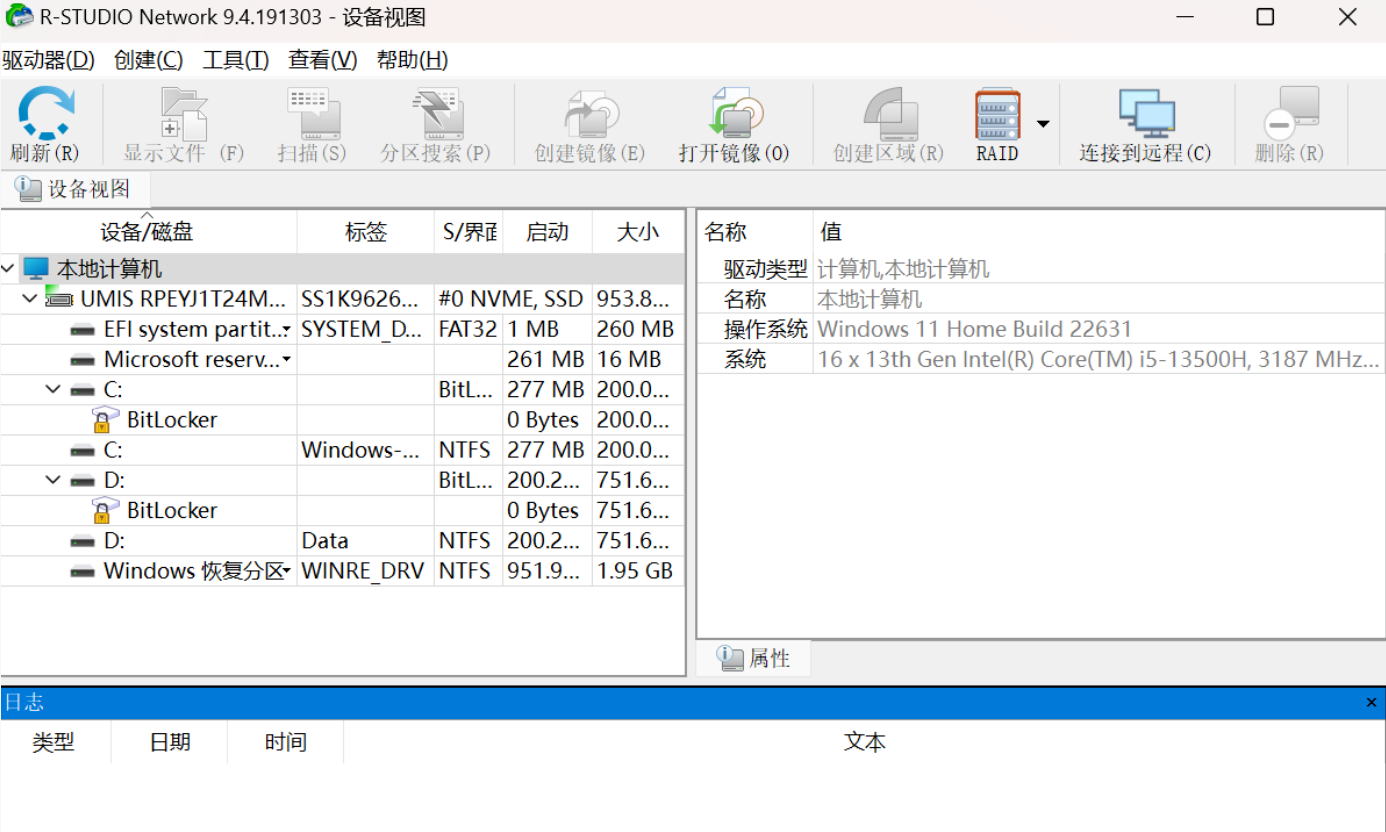Click the 刷新 (Refresh) toolbar icon

click(45, 115)
